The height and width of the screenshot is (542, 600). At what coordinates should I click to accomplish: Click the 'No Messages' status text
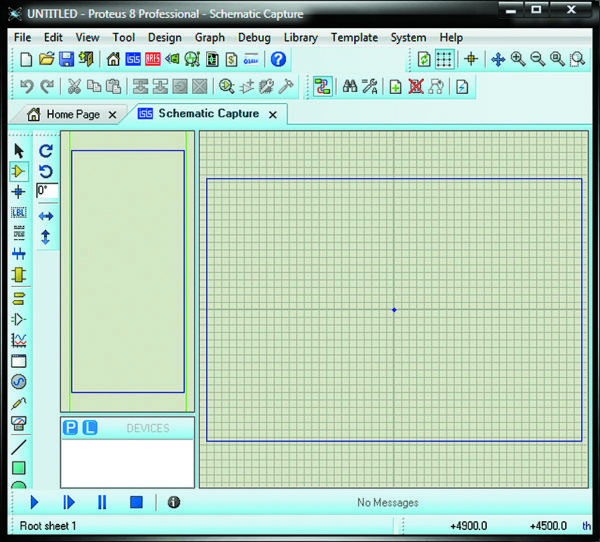point(388,502)
